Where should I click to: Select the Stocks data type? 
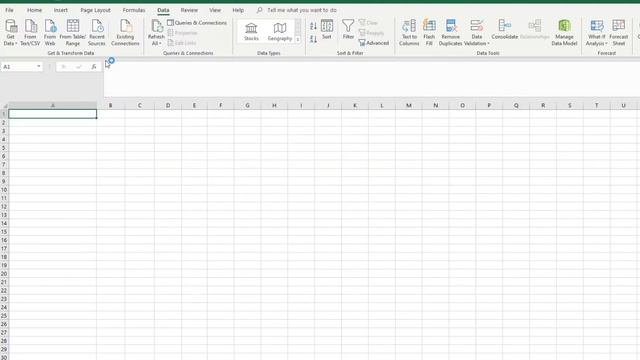[251, 31]
